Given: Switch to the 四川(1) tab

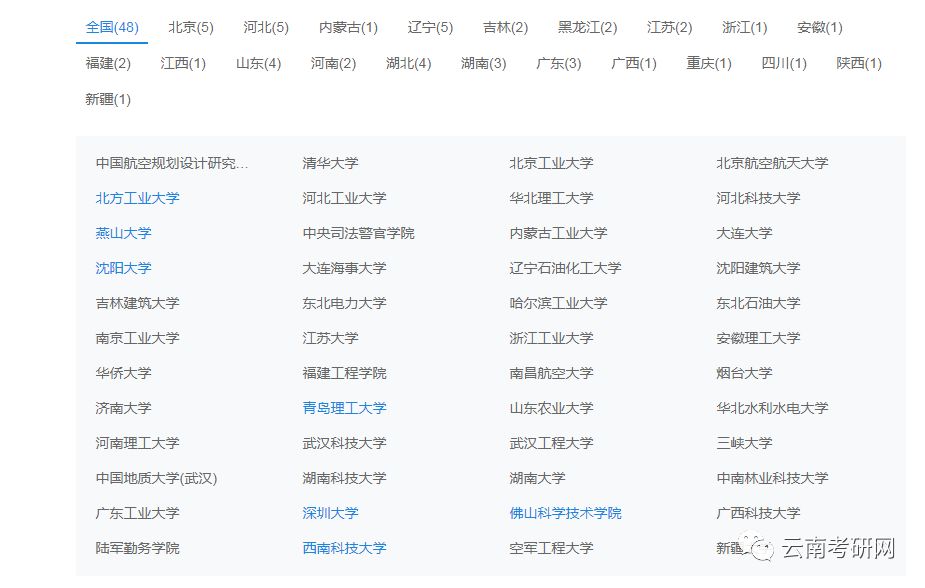Looking at the screenshot, I should 784,63.
